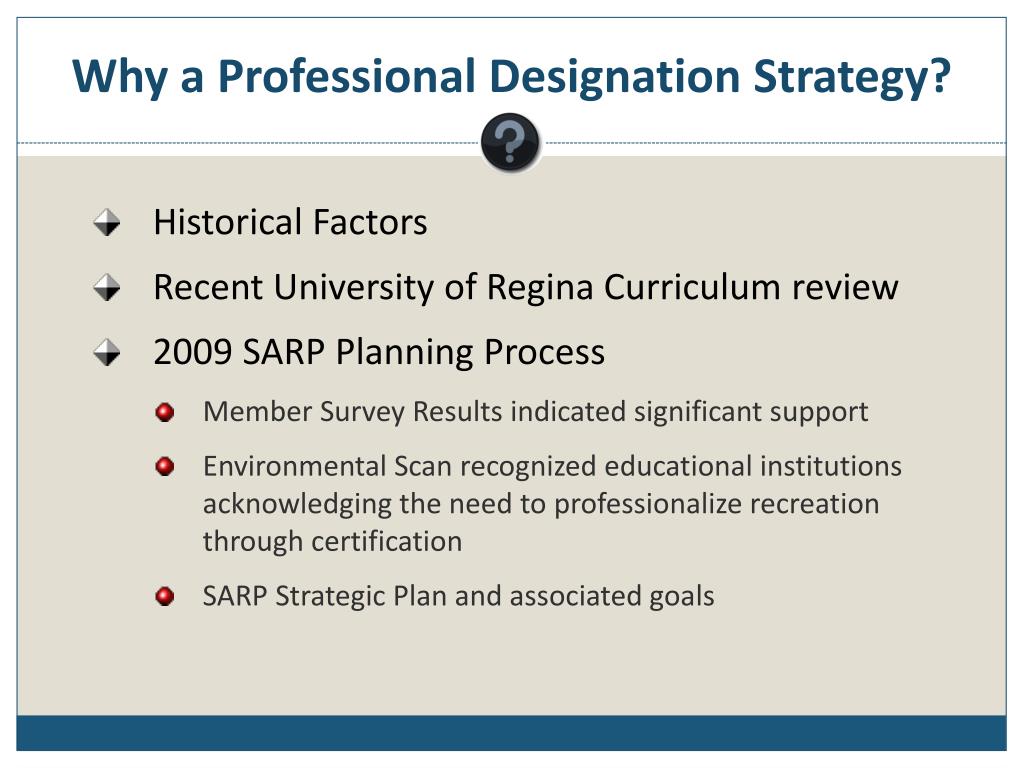Select the slide title Why a Professional Designation Strategy
1024x768 pixels.
[x=511, y=77]
